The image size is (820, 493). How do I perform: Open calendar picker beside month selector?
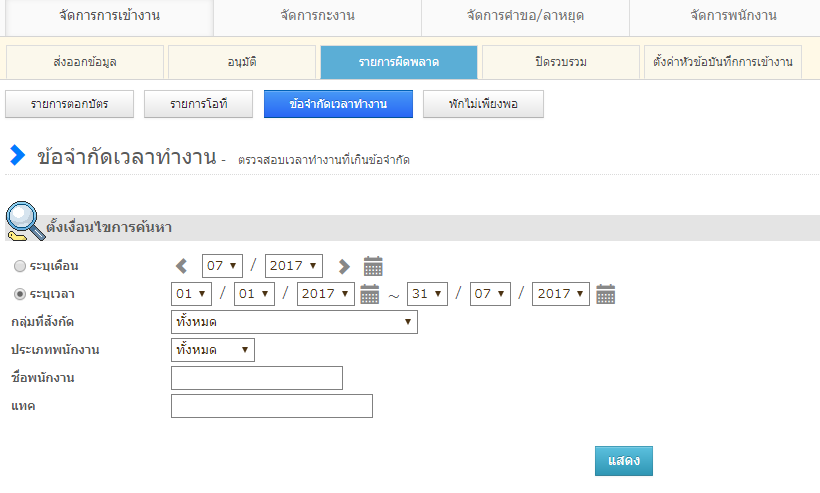(373, 266)
